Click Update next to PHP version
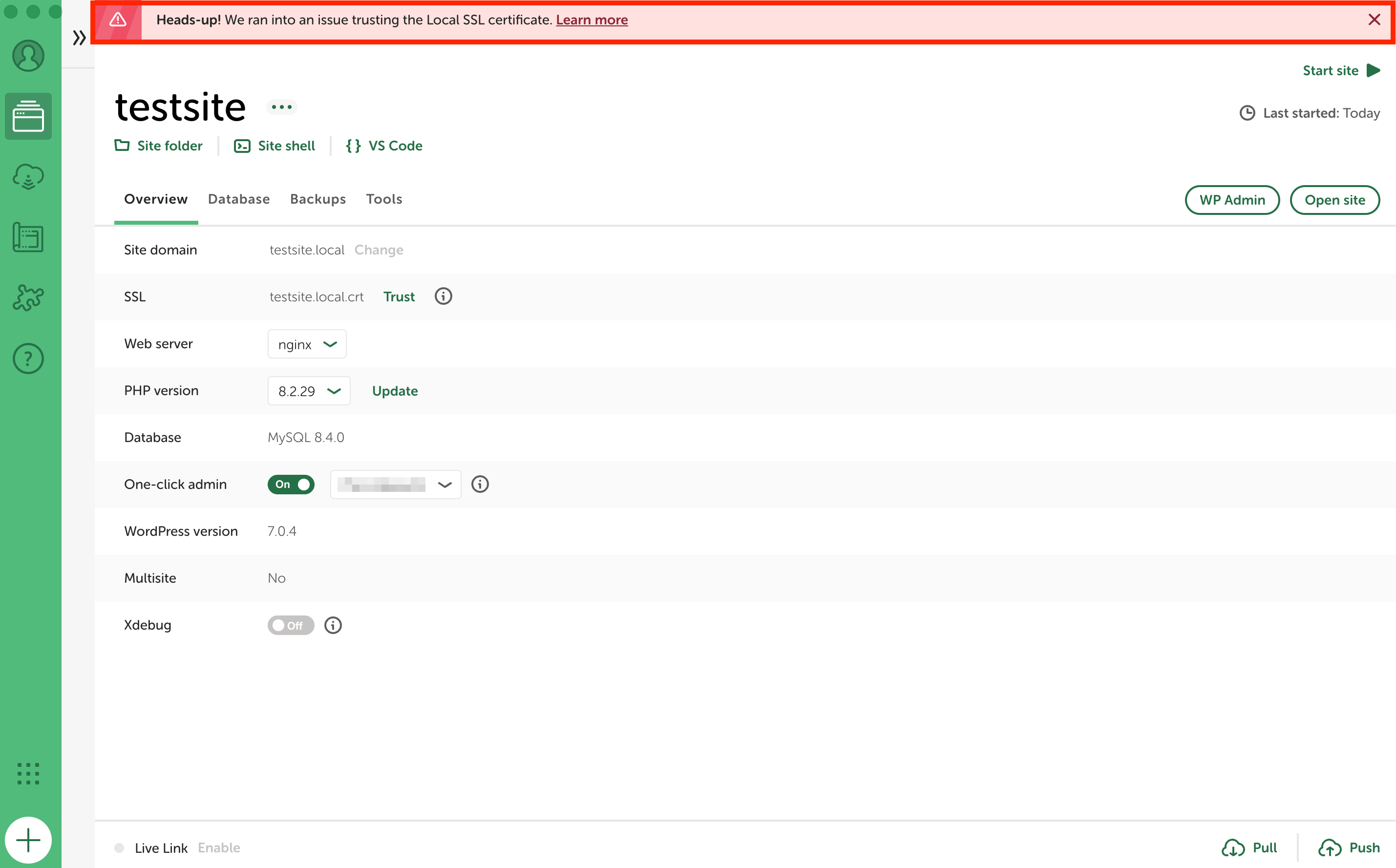 click(x=395, y=391)
